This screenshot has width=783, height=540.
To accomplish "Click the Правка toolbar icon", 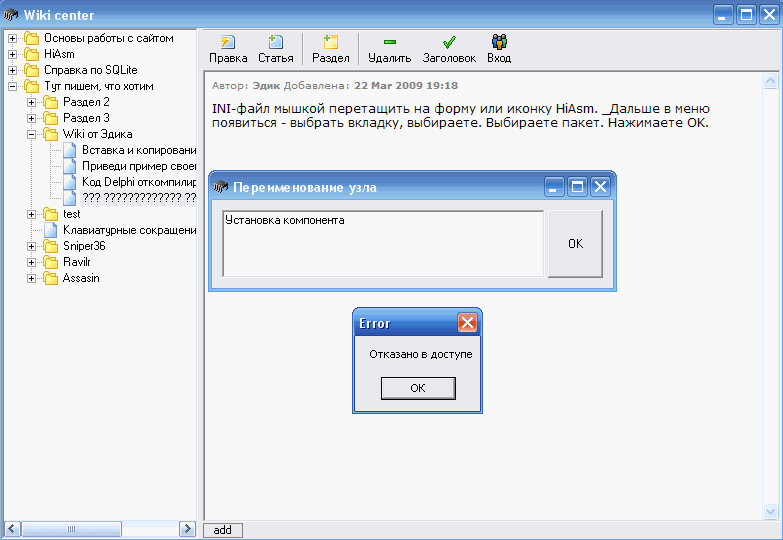I will click(228, 42).
